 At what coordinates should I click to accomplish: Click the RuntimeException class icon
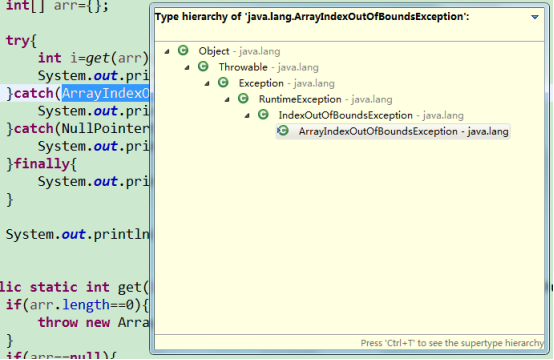tap(243, 99)
